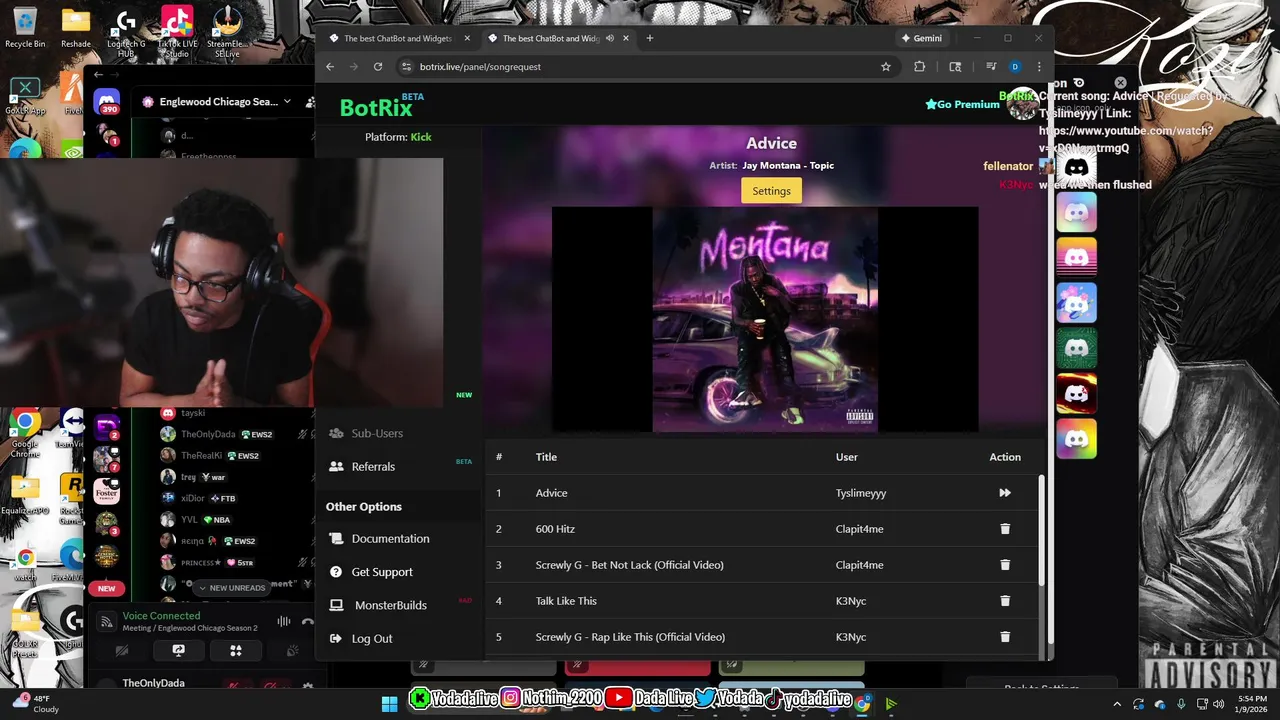This screenshot has height=720, width=1280.
Task: Click Go Premium link
Action: click(962, 104)
